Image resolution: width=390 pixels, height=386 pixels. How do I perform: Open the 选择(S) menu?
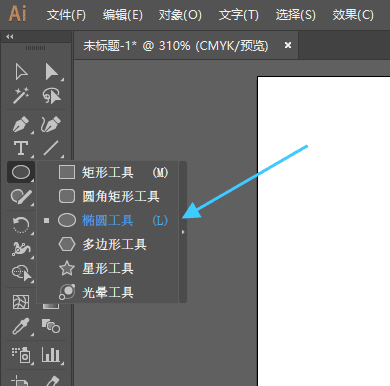(295, 15)
